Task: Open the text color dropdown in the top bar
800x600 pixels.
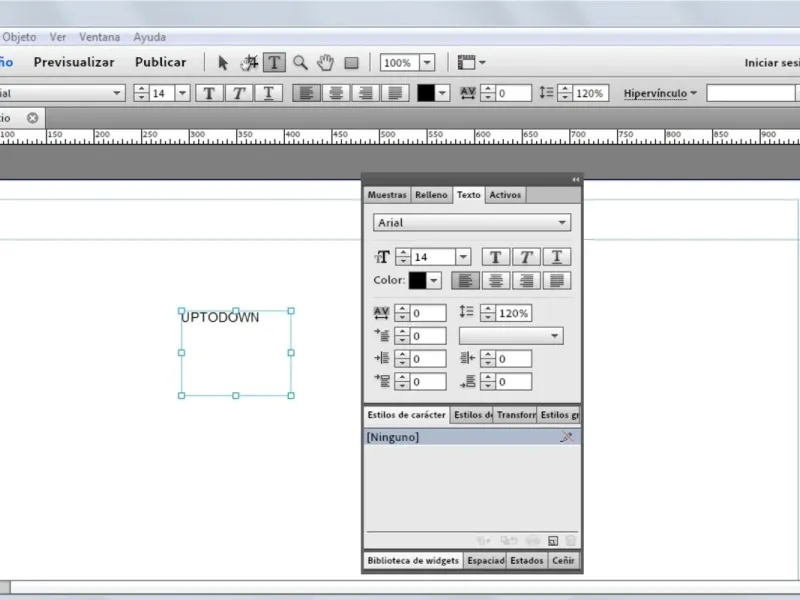Action: (442, 93)
